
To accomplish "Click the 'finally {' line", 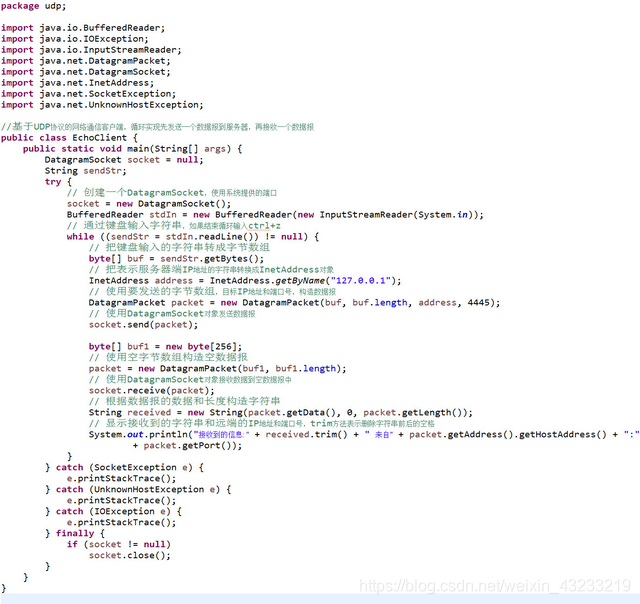I will point(75,534).
